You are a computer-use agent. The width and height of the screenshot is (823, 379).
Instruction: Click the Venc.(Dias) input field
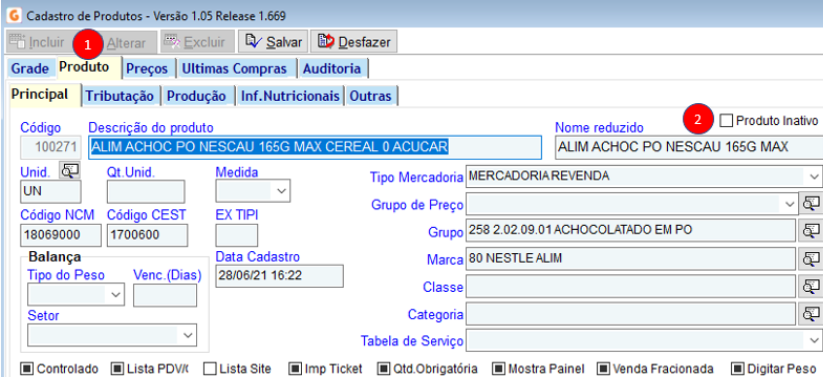coord(165,296)
